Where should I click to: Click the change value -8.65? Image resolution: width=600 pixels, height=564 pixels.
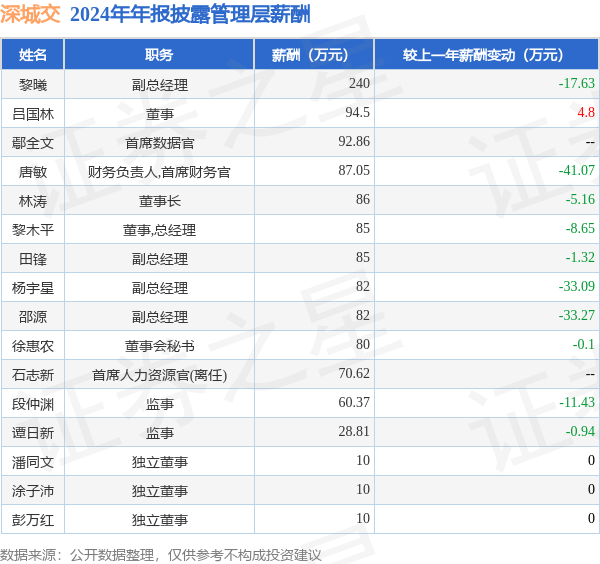coord(580,229)
